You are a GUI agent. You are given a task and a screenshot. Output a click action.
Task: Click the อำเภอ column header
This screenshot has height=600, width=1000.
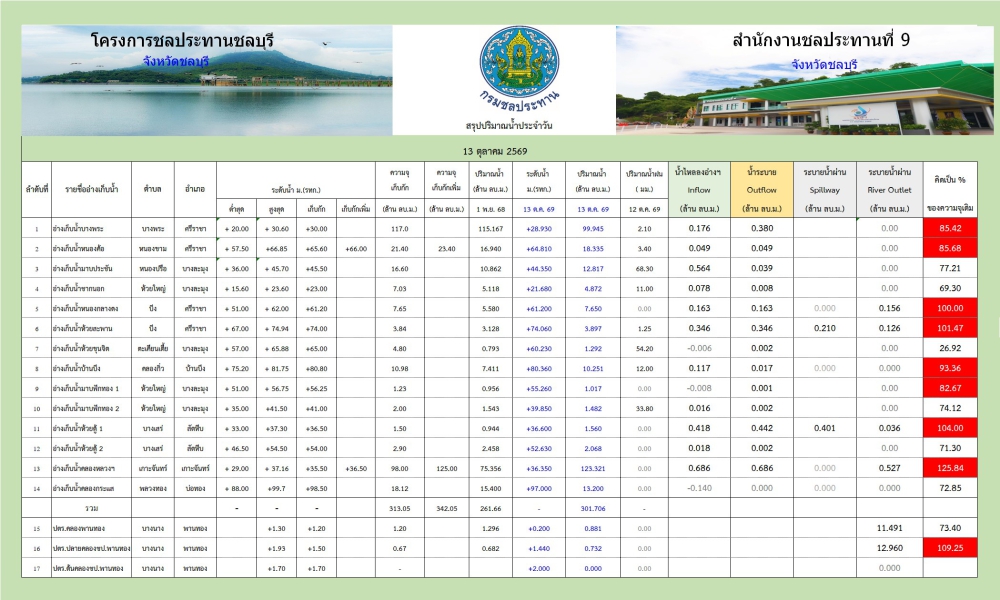pyautogui.click(x=195, y=189)
